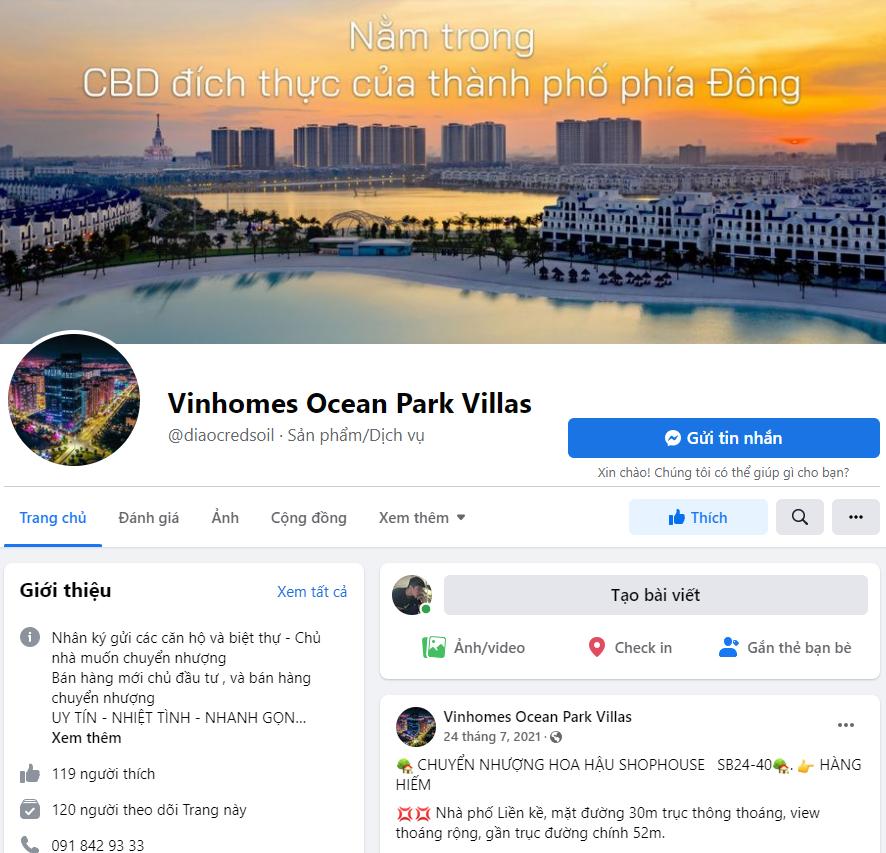Select the Cộng đồng tab
This screenshot has width=886, height=853.
pyautogui.click(x=309, y=517)
